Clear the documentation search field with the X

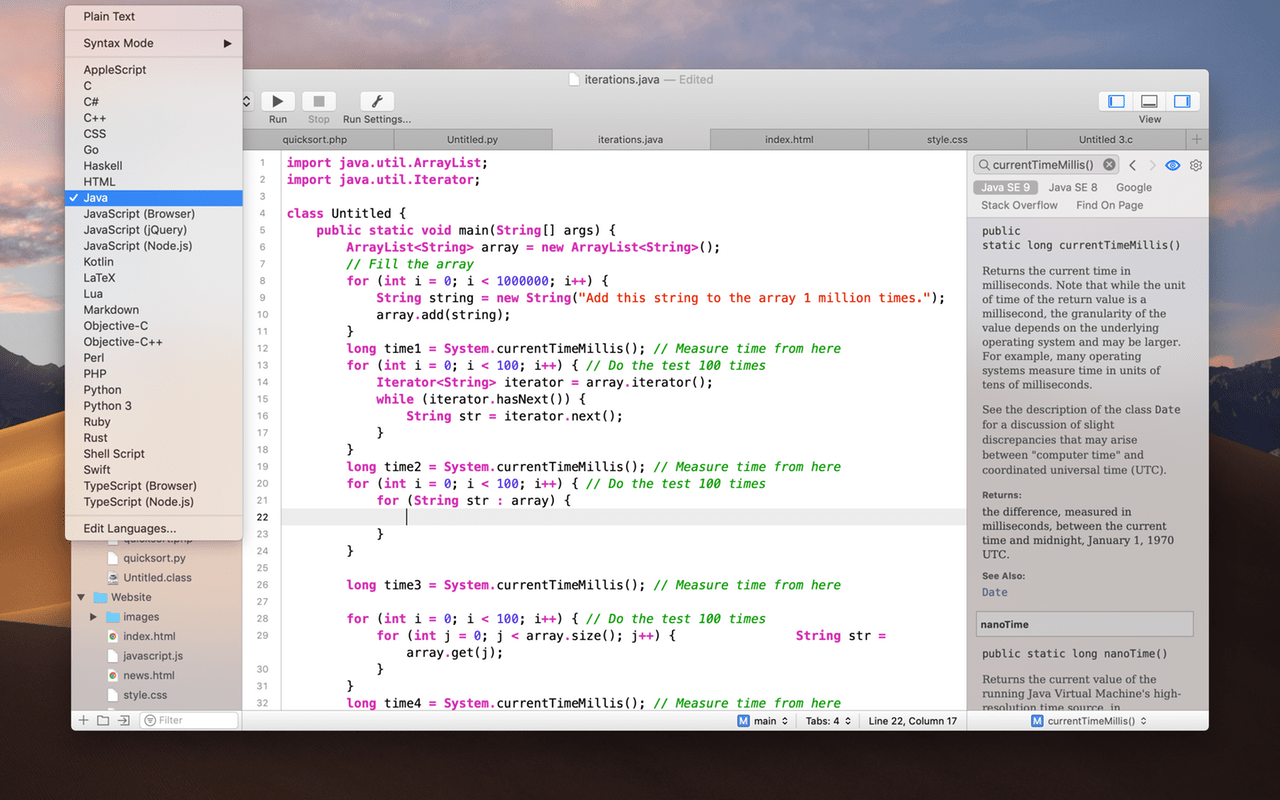[x=1108, y=164]
